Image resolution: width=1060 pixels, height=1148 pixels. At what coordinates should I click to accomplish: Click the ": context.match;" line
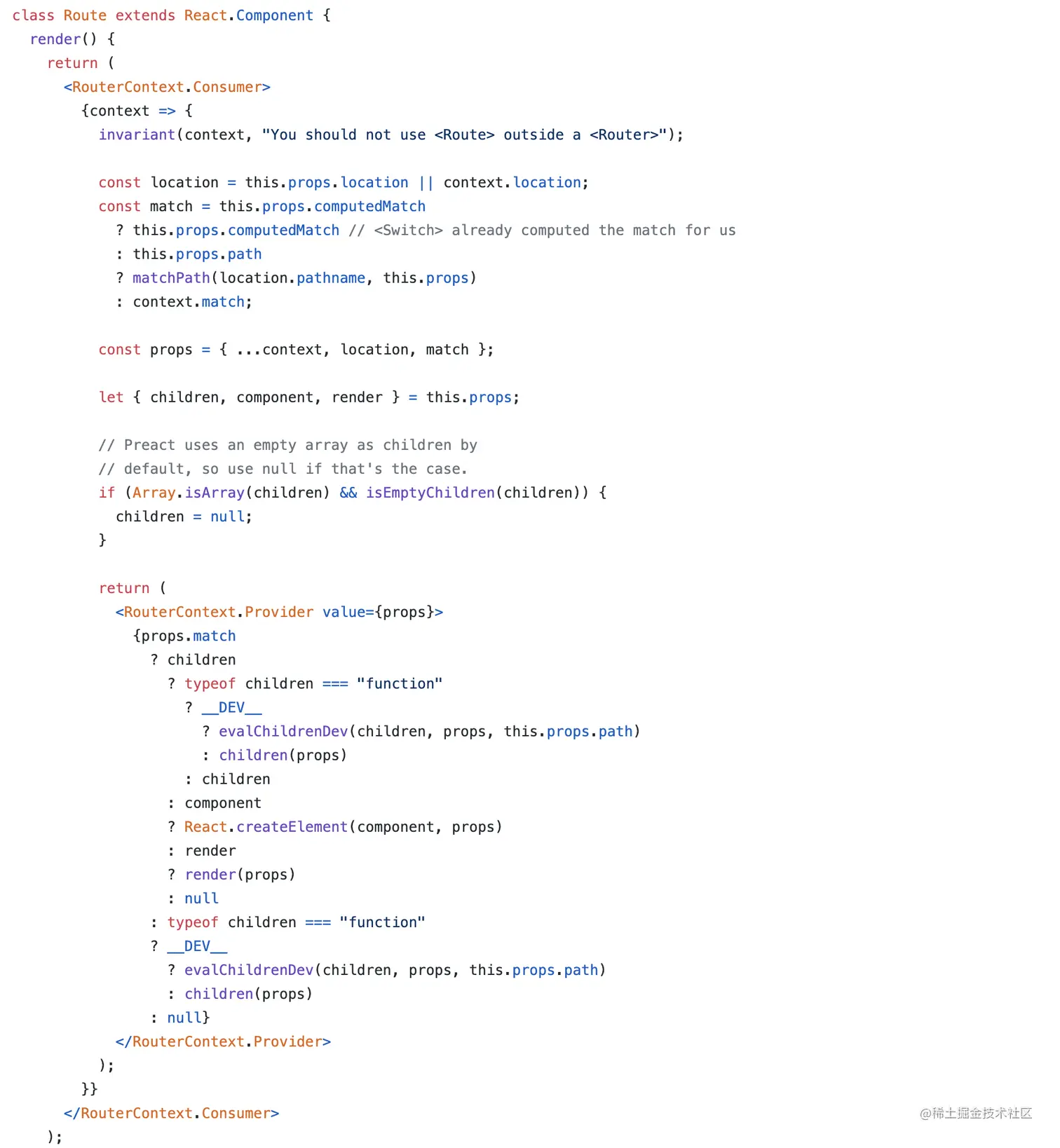click(184, 301)
